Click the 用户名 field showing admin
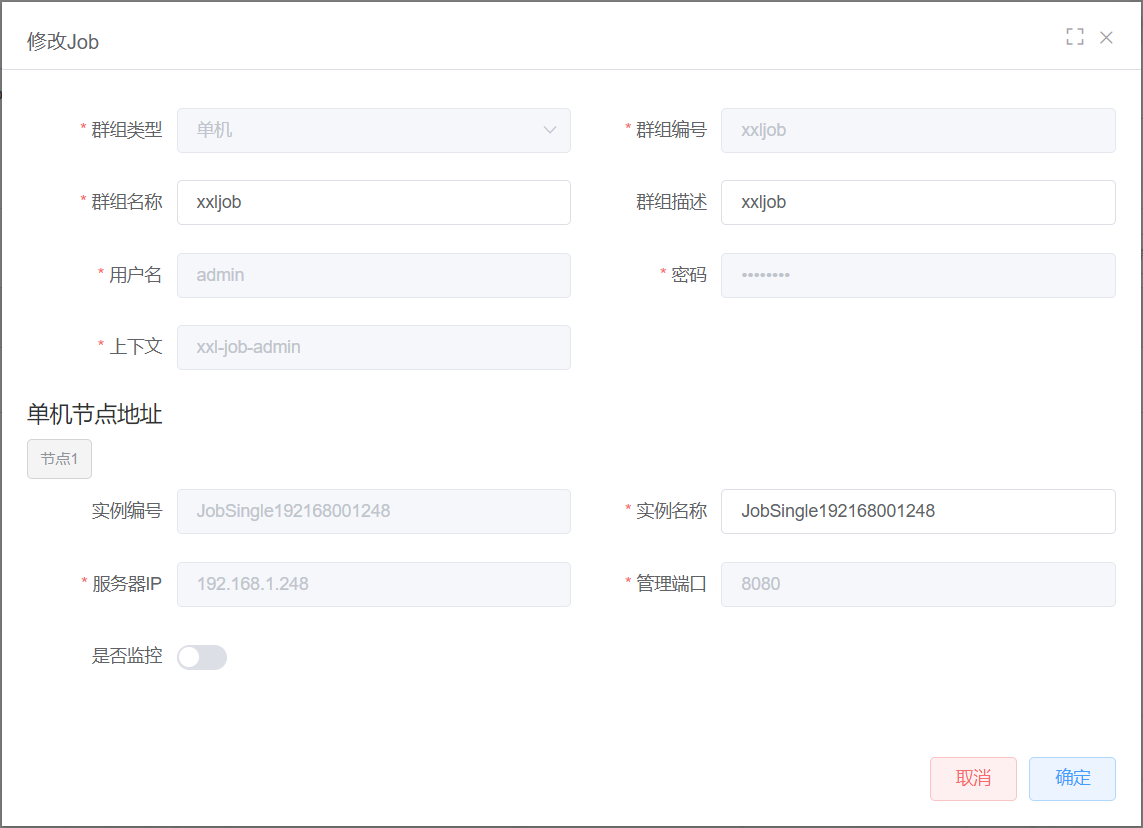1143x828 pixels. [373, 276]
